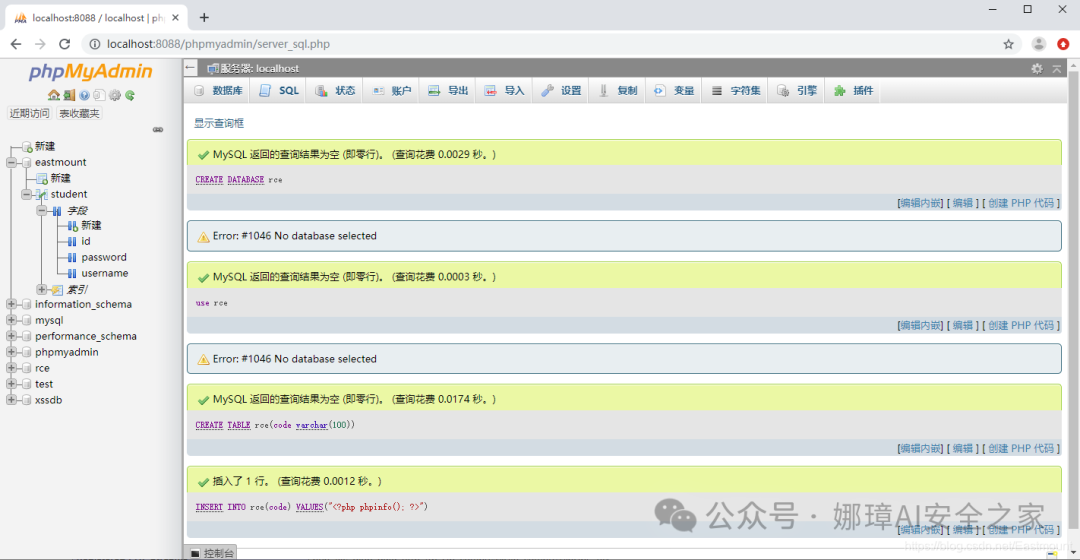Screen dimensions: 1080x560
Task: Click the rce database cylinder icon
Action: click(26, 369)
